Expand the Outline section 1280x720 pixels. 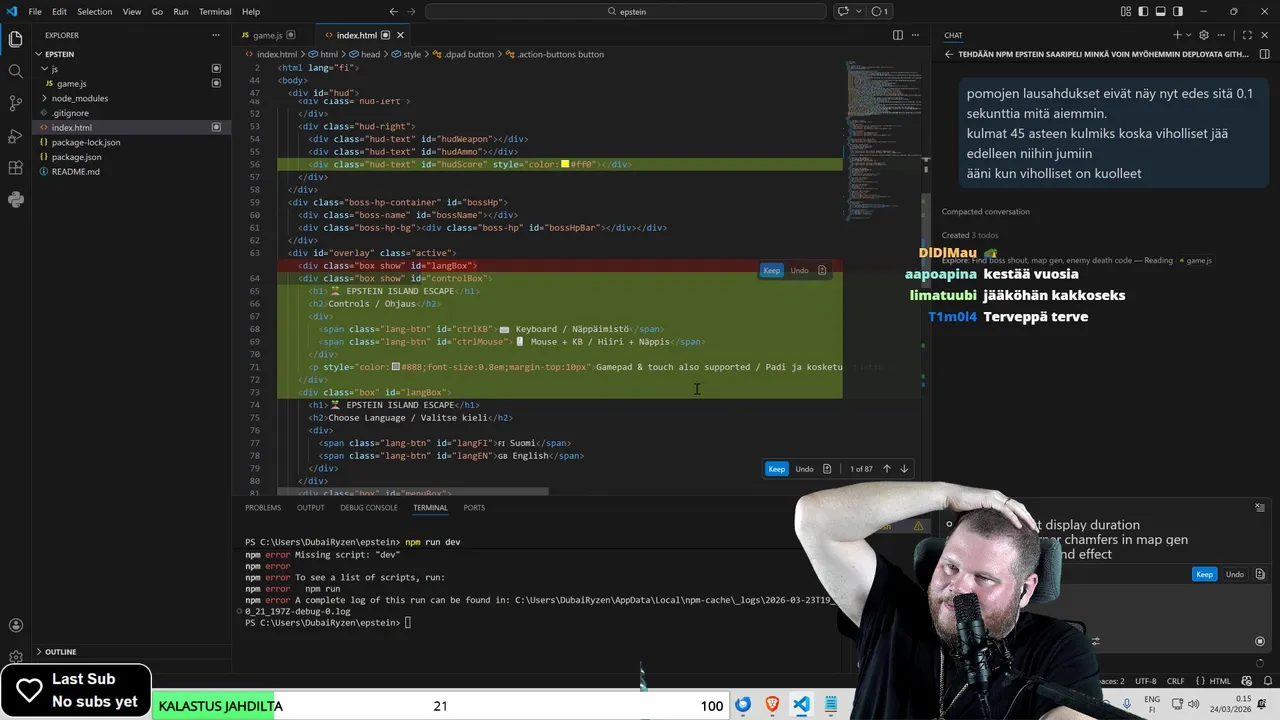(60, 652)
